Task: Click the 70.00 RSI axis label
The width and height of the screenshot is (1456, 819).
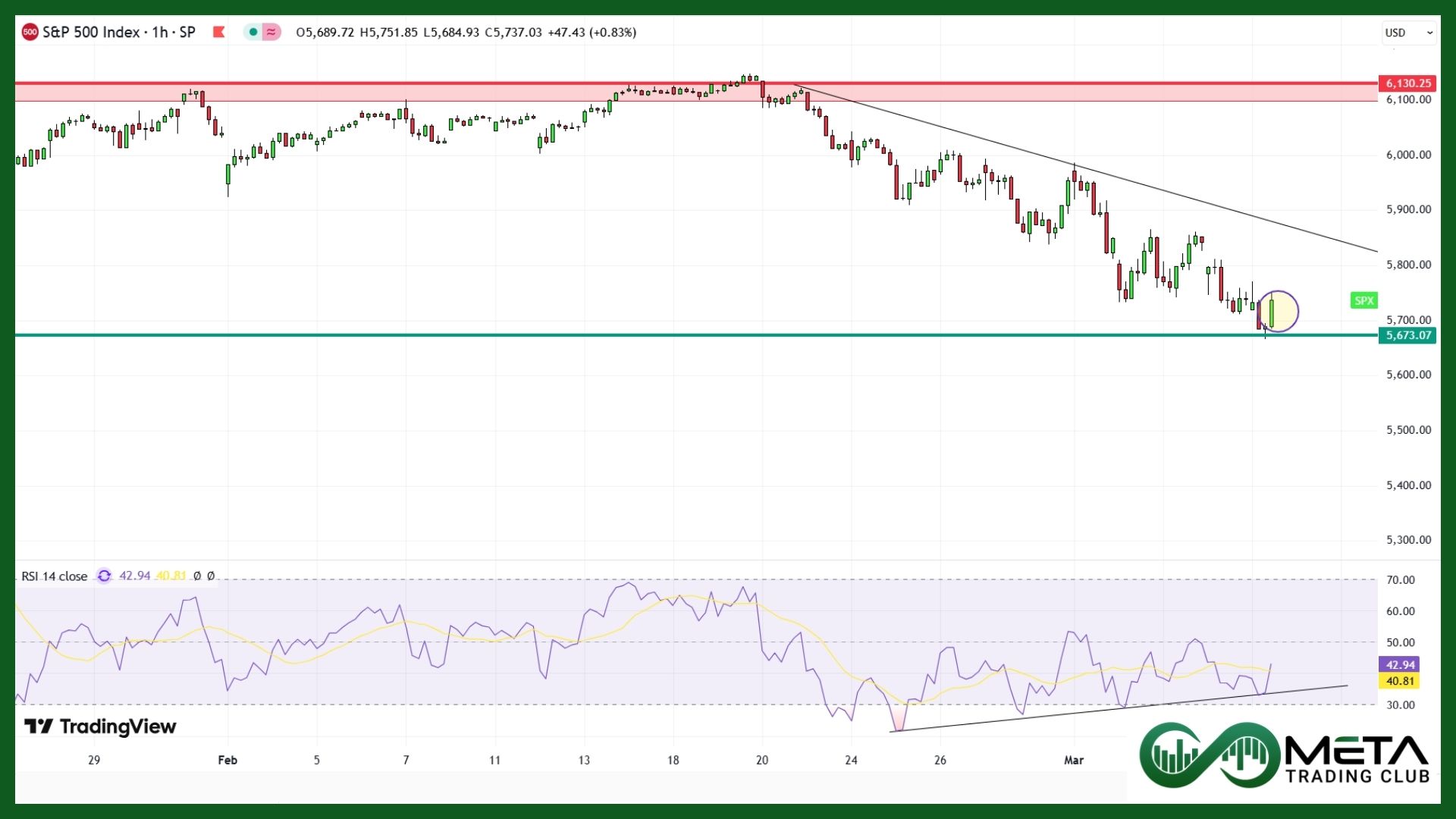Action: click(1400, 580)
